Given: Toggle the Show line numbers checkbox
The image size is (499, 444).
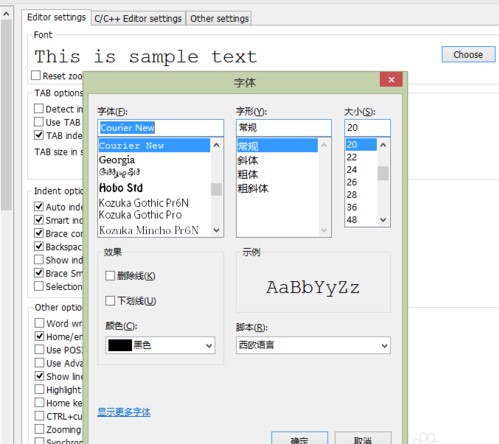Looking at the screenshot, I should point(39,376).
